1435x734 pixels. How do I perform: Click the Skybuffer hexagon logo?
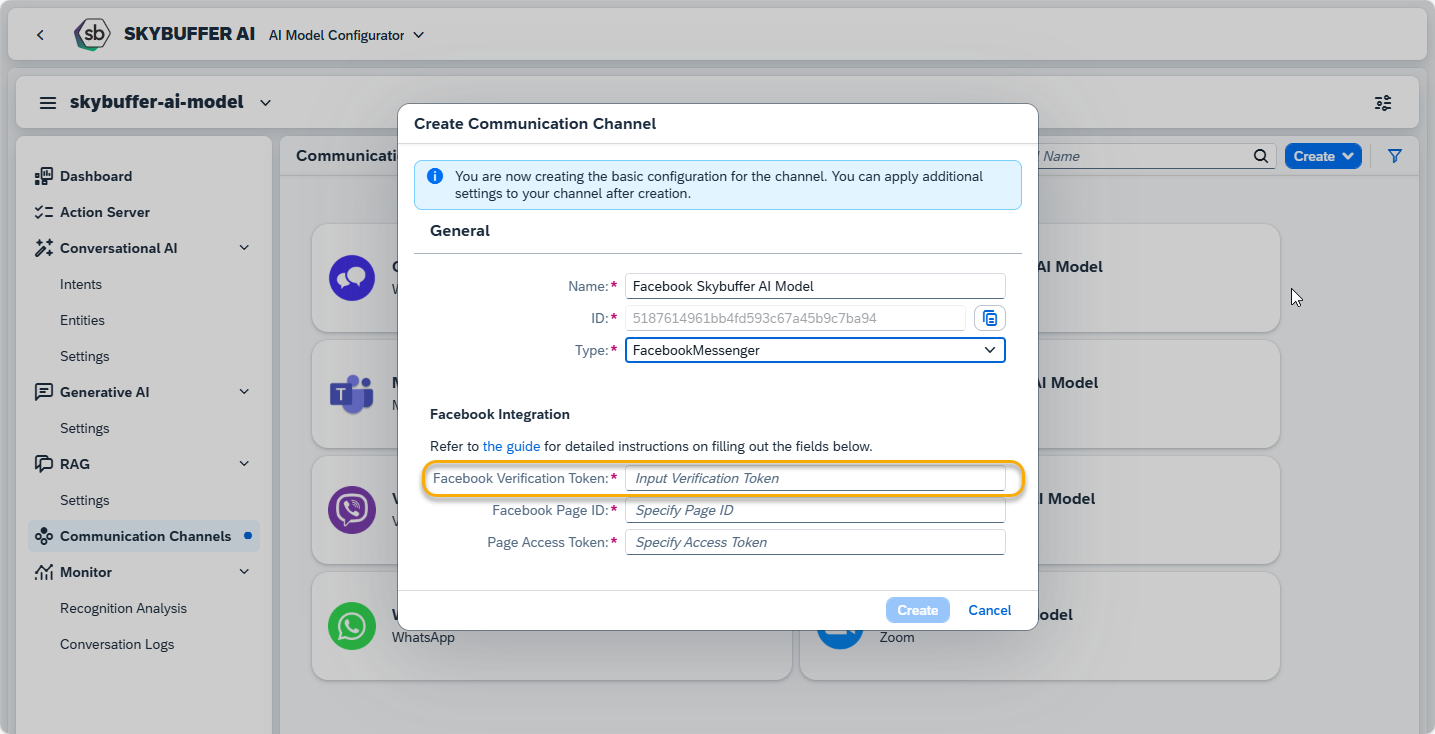[x=93, y=34]
